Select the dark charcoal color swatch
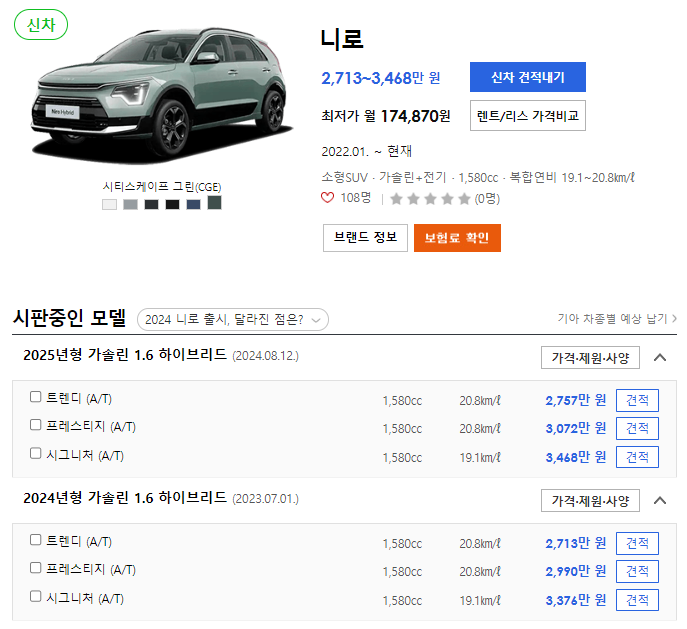The height and width of the screenshot is (629, 687). coord(152,204)
